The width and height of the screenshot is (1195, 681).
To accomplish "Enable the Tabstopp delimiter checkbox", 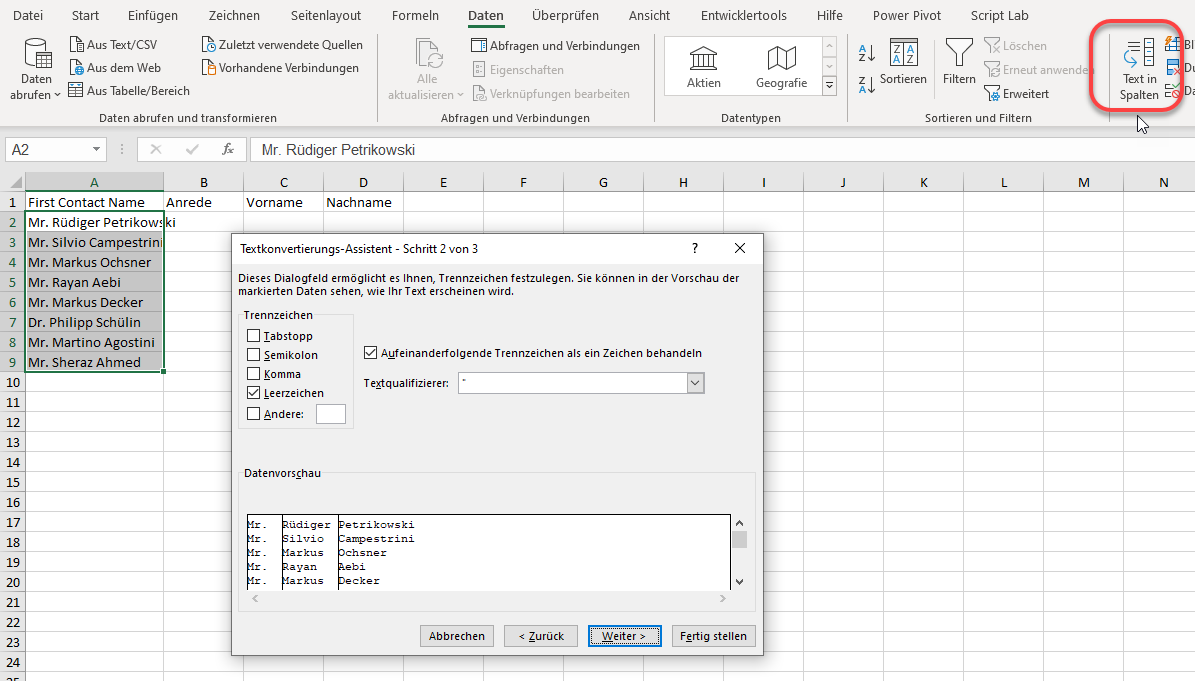I will coord(254,336).
